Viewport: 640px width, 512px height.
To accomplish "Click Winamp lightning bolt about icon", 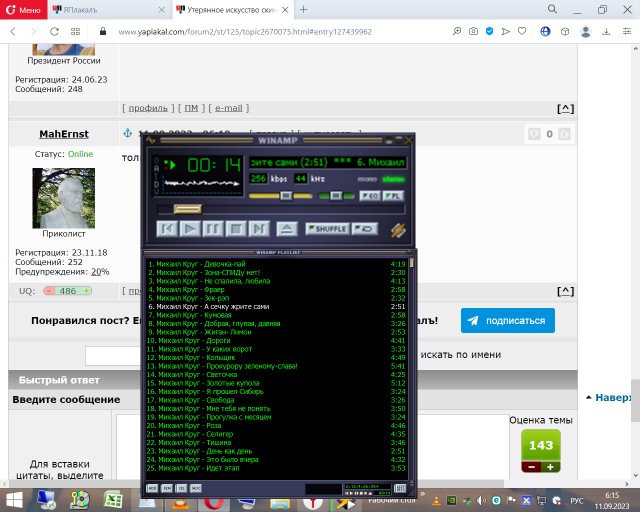I will click(x=398, y=230).
